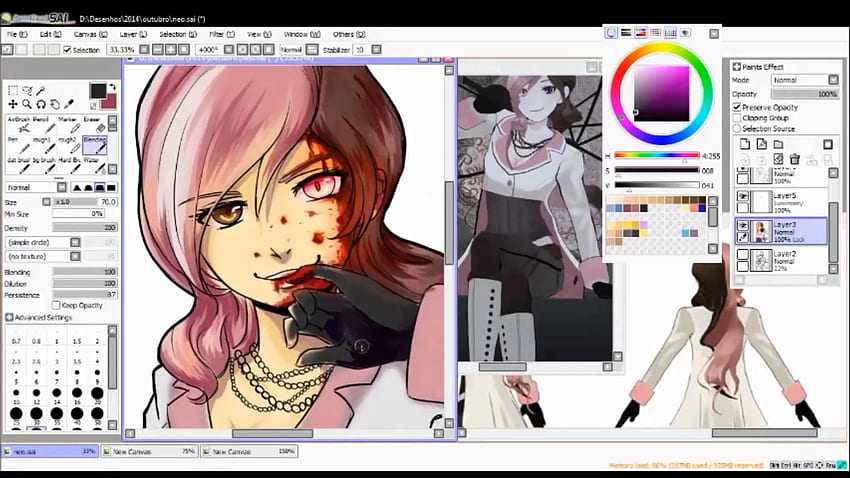The height and width of the screenshot is (478, 850).
Task: Select the Pen brush tool
Action: click(19, 145)
